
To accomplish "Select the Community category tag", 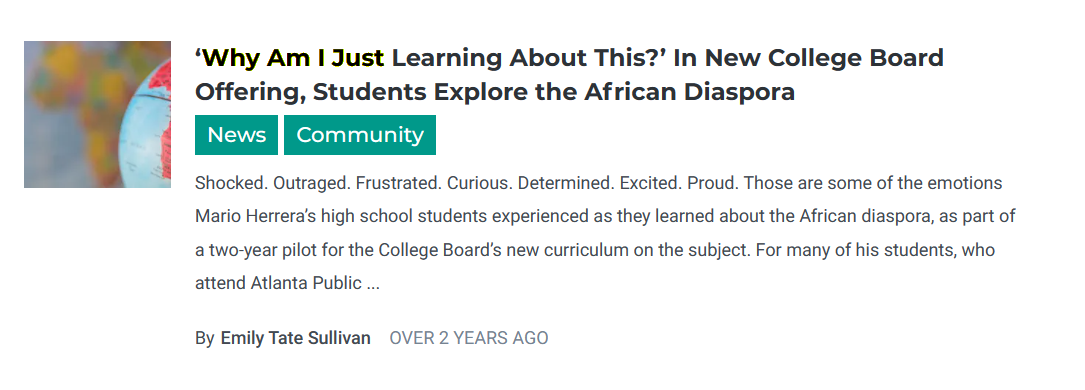I will pos(360,135).
